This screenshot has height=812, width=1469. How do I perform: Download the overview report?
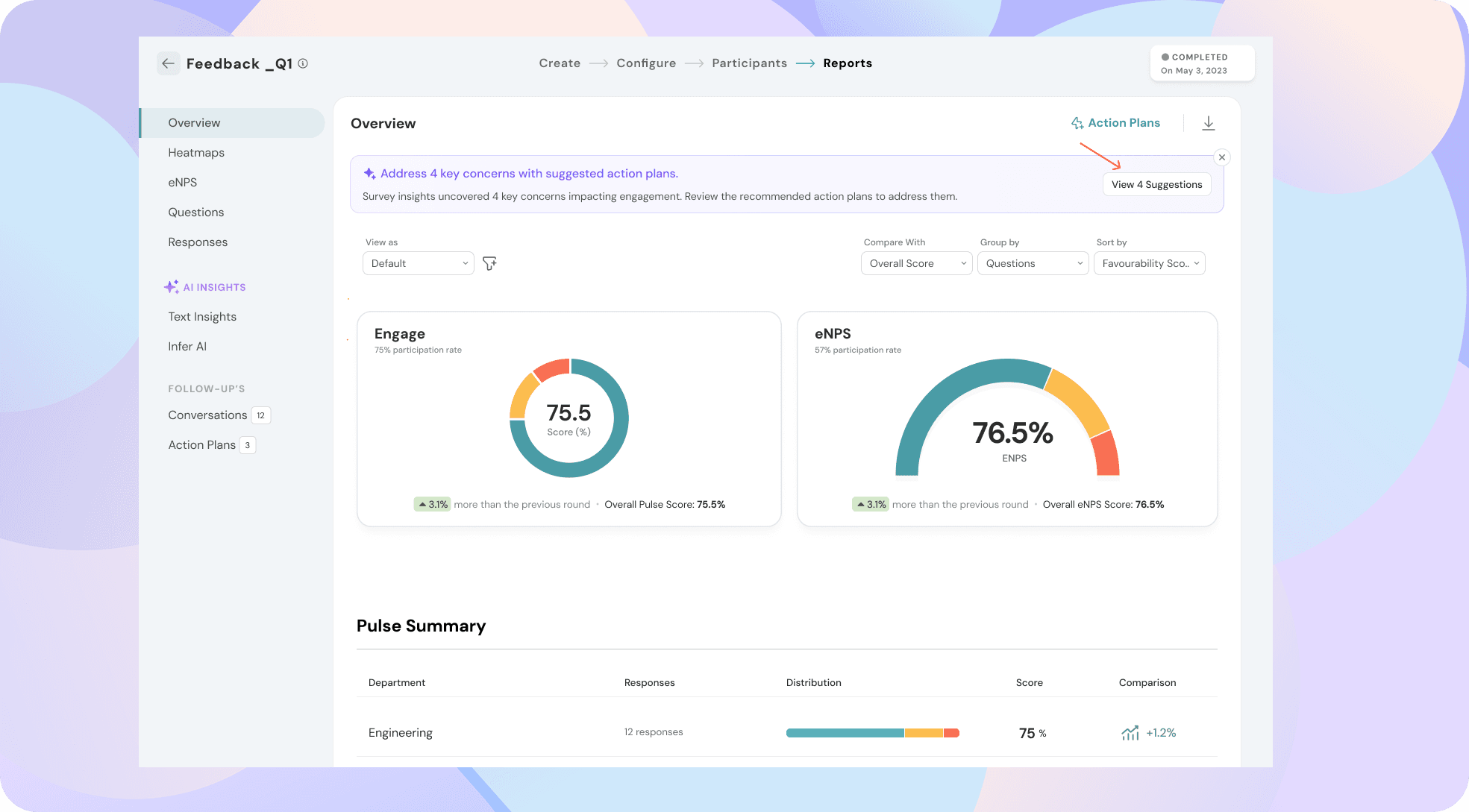click(x=1209, y=123)
